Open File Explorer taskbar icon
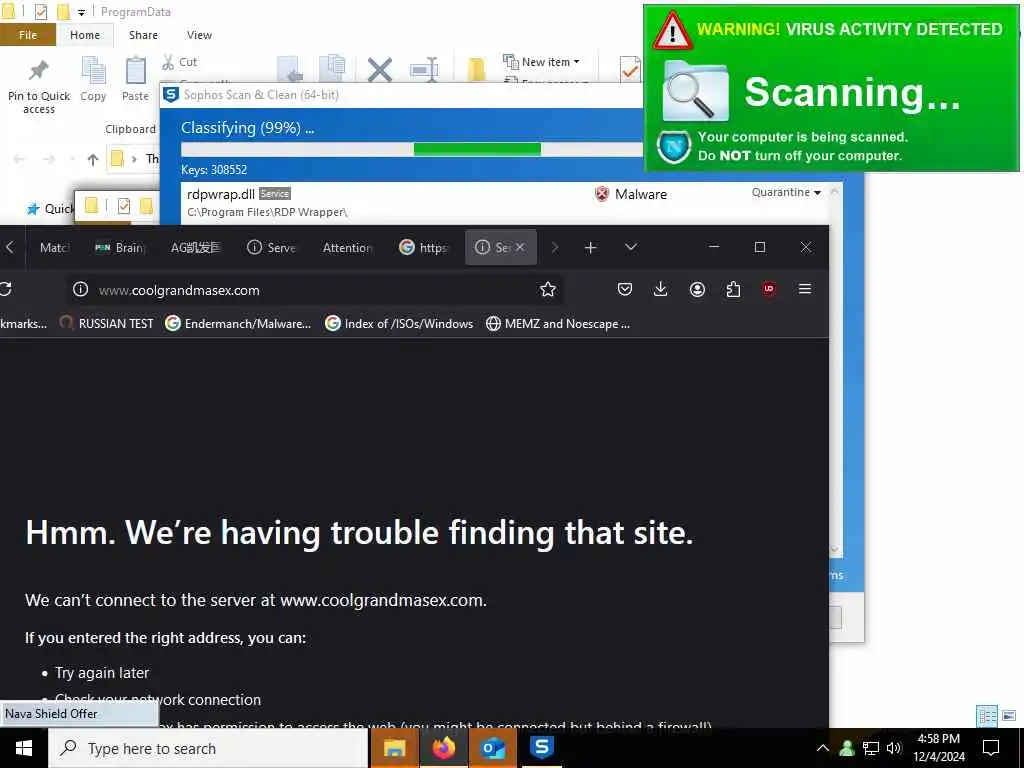Viewport: 1024px width, 768px height. [394, 748]
